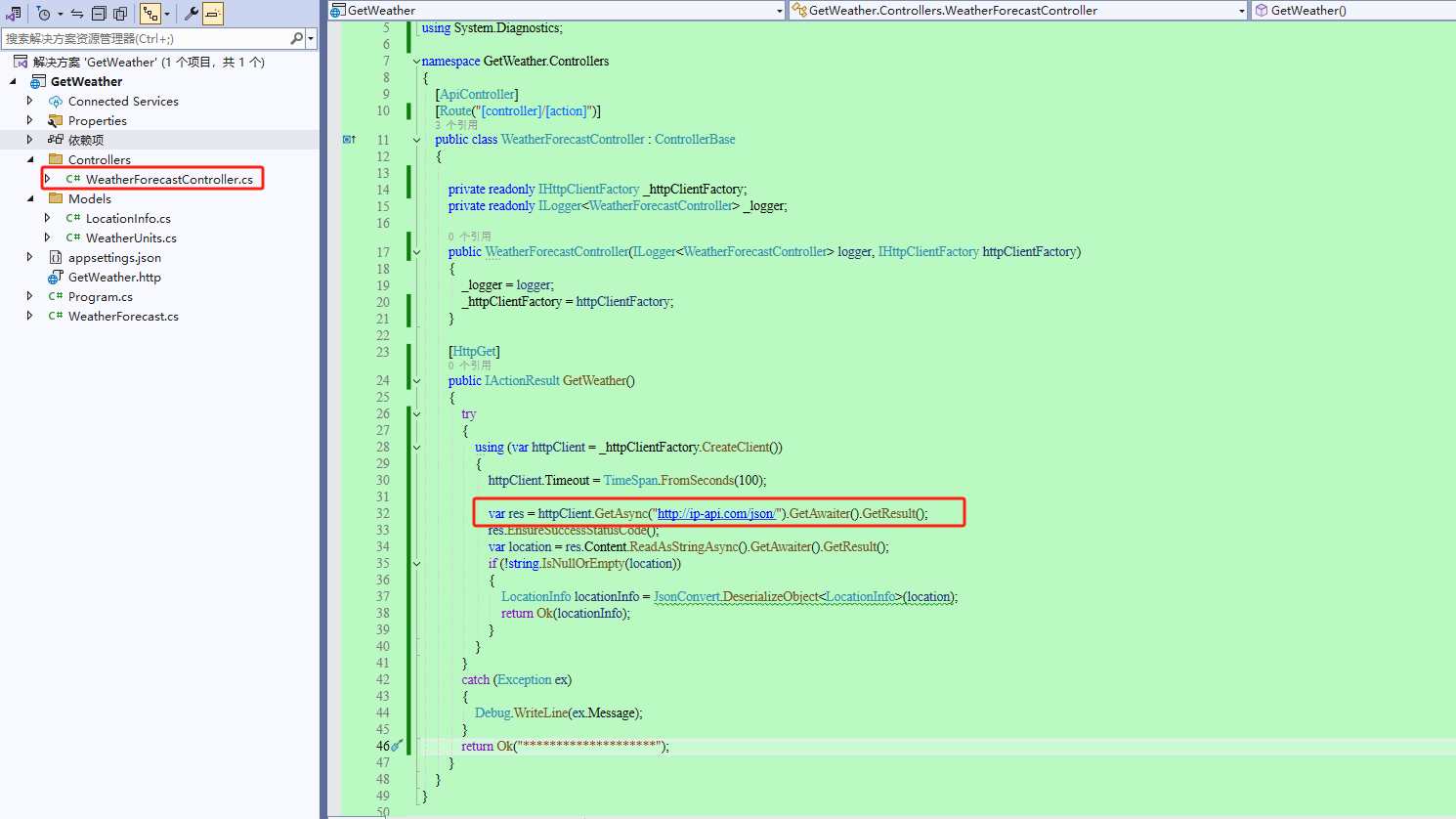Image resolution: width=1456 pixels, height=819 pixels.
Task: Click C# icon of WeatherForecast.cs
Action: tap(56, 316)
